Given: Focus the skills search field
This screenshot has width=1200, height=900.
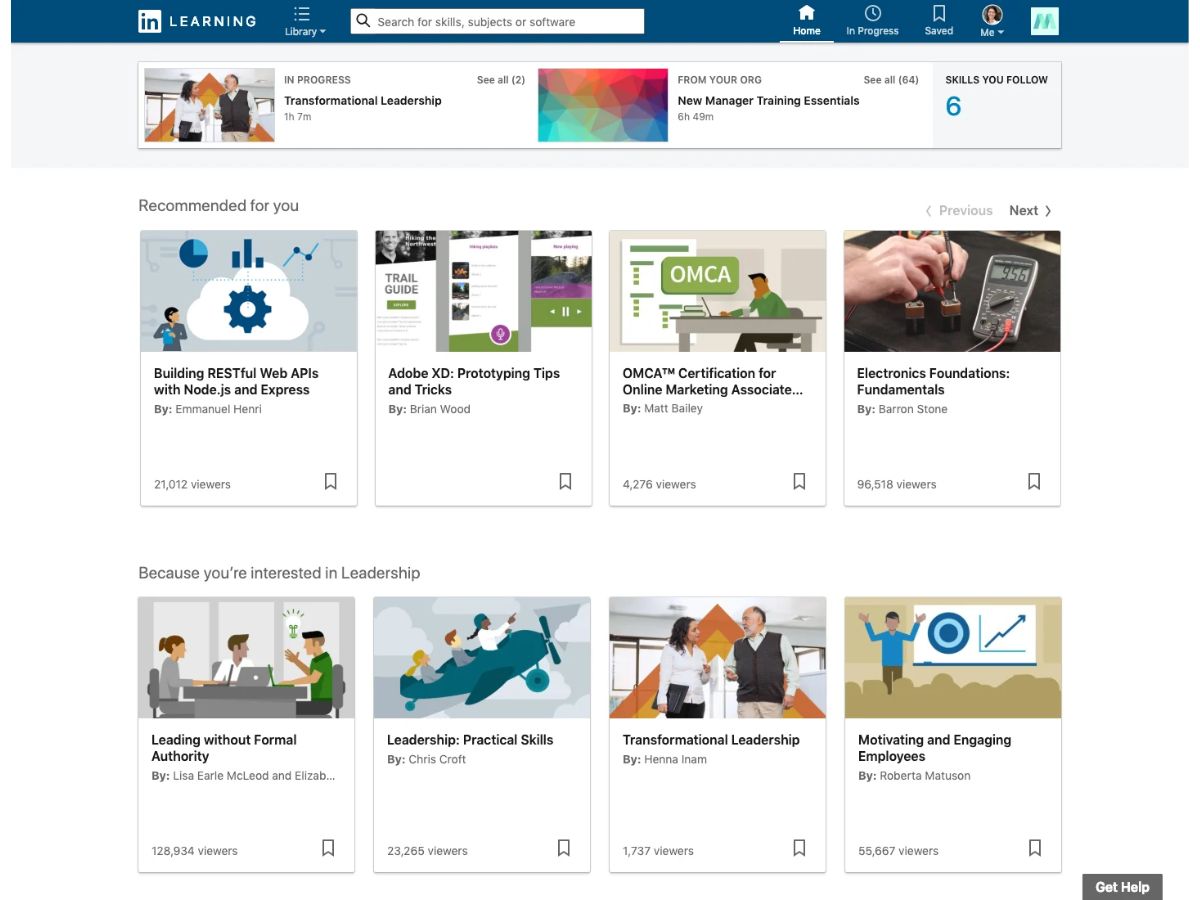Looking at the screenshot, I should coord(497,21).
